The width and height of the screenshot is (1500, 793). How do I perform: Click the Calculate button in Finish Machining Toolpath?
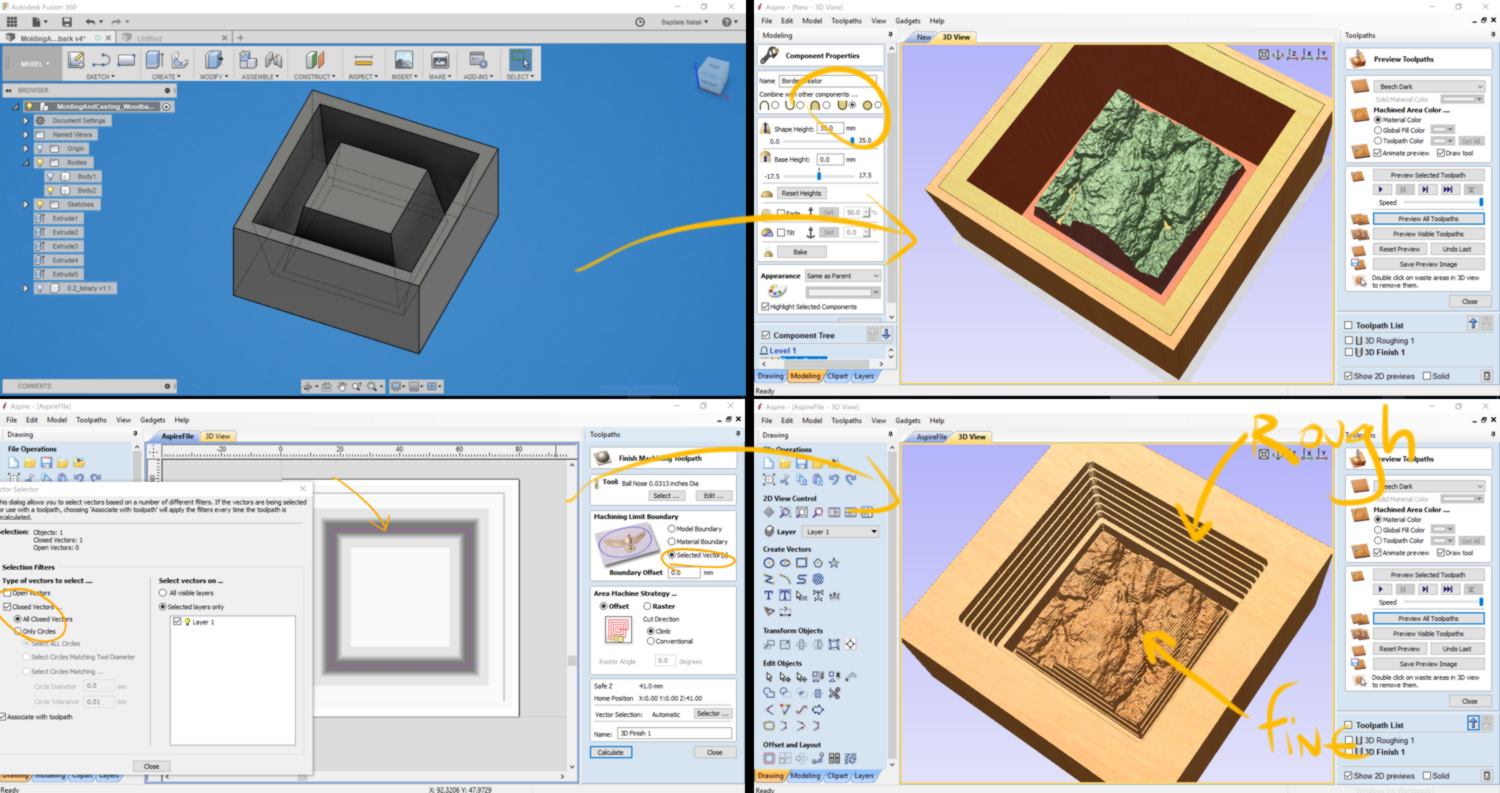coord(609,752)
